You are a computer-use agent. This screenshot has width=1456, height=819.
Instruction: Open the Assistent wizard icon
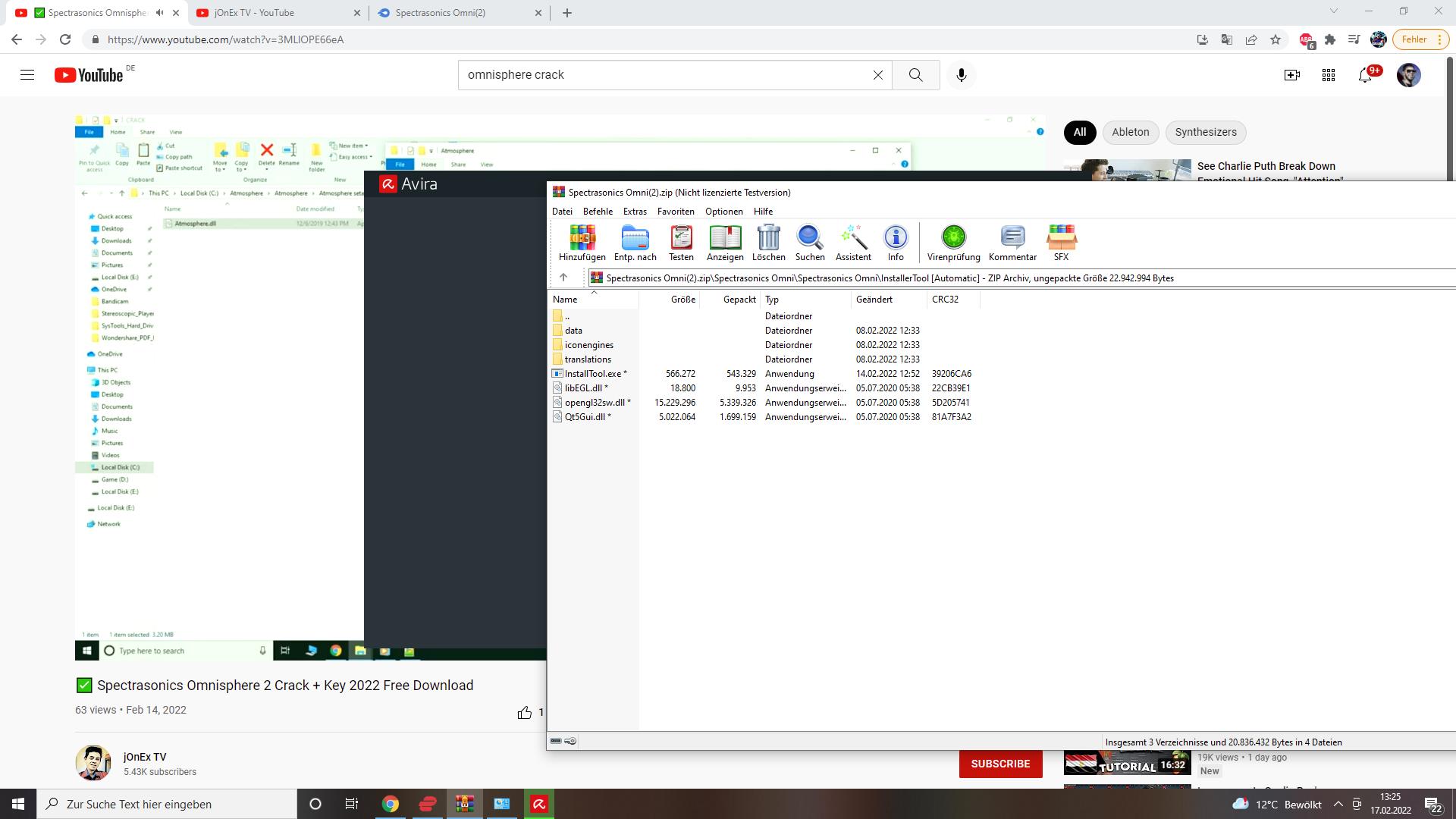[852, 243]
